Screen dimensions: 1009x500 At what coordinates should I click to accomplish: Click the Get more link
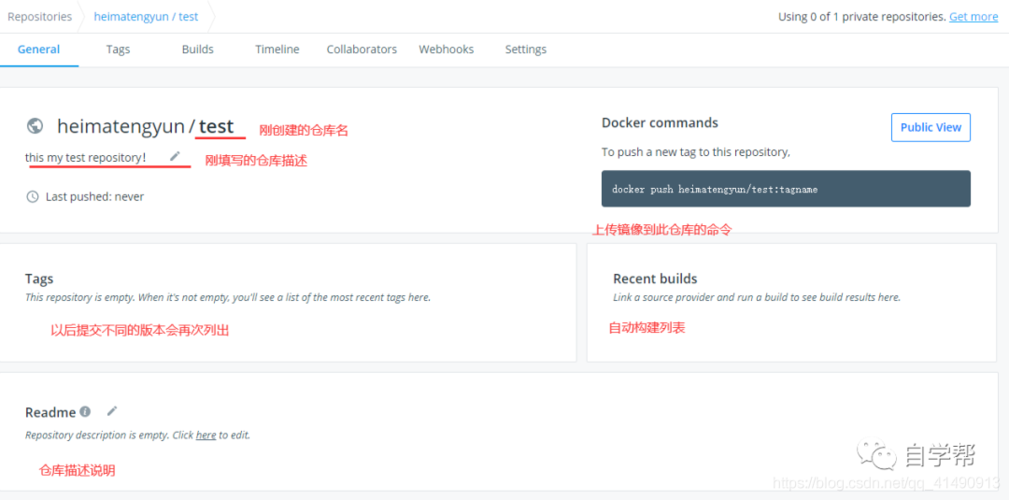pos(974,17)
